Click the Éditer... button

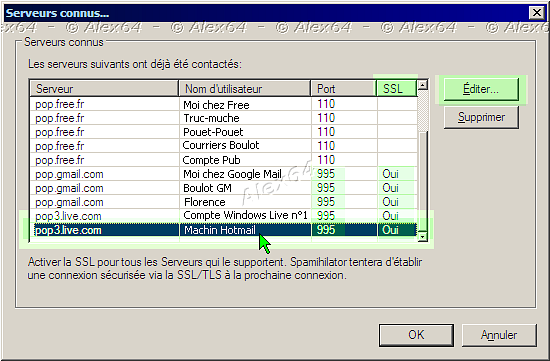(481, 89)
